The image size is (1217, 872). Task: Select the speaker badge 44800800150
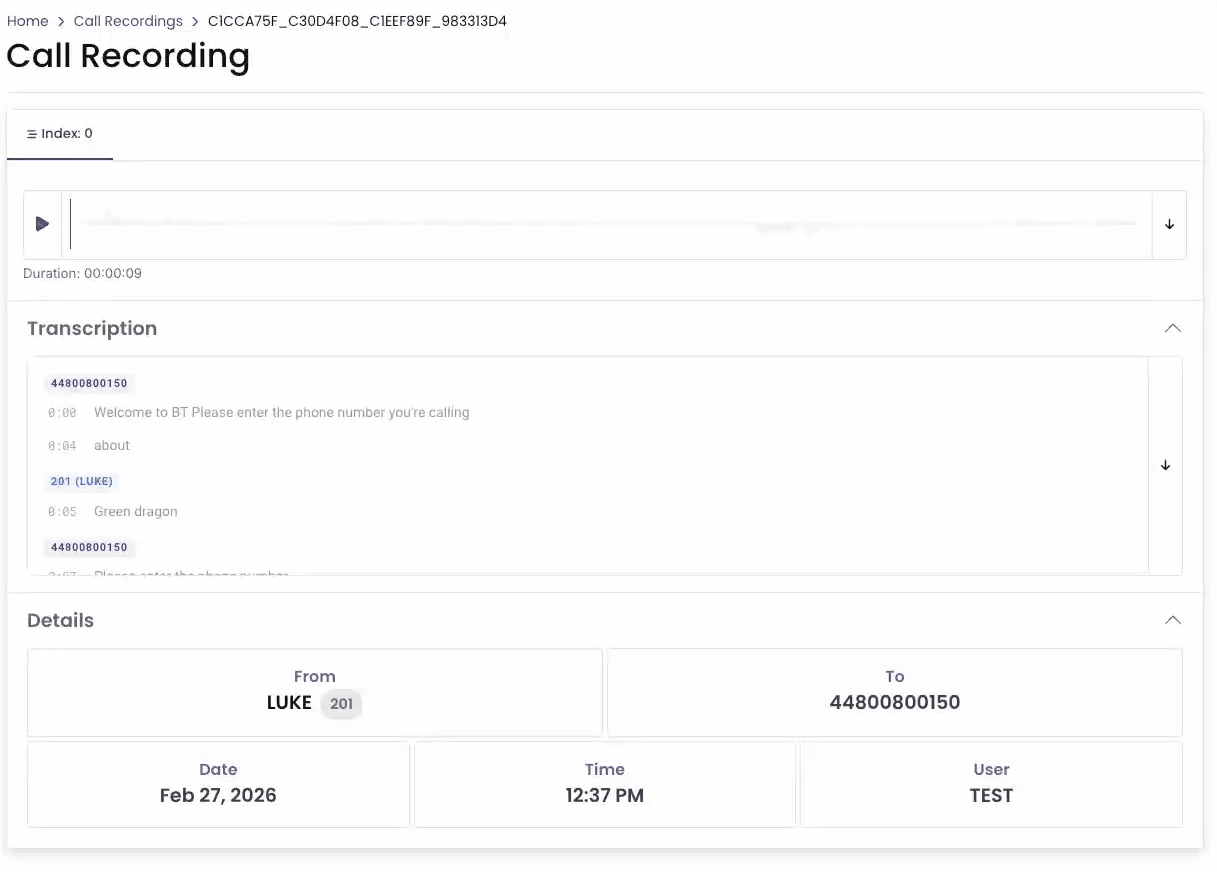[x=89, y=383]
